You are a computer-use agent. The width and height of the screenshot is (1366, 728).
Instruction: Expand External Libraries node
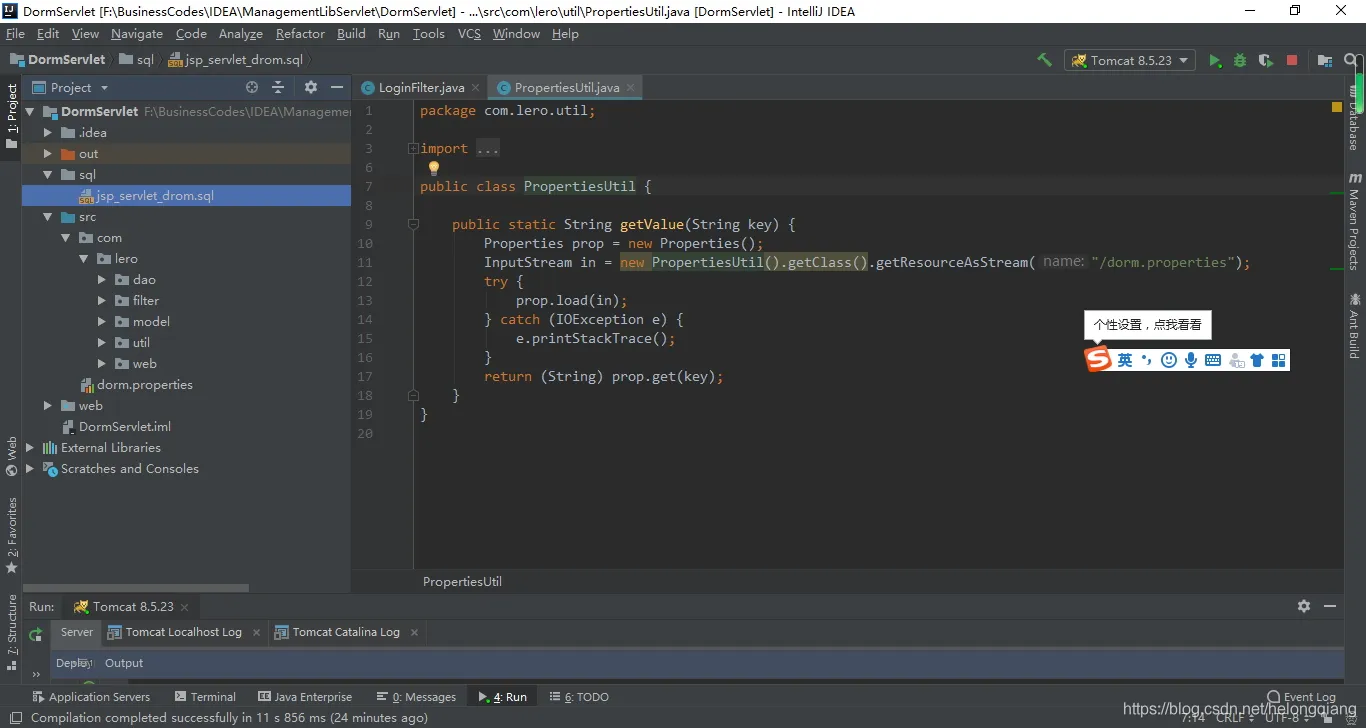click(x=30, y=448)
